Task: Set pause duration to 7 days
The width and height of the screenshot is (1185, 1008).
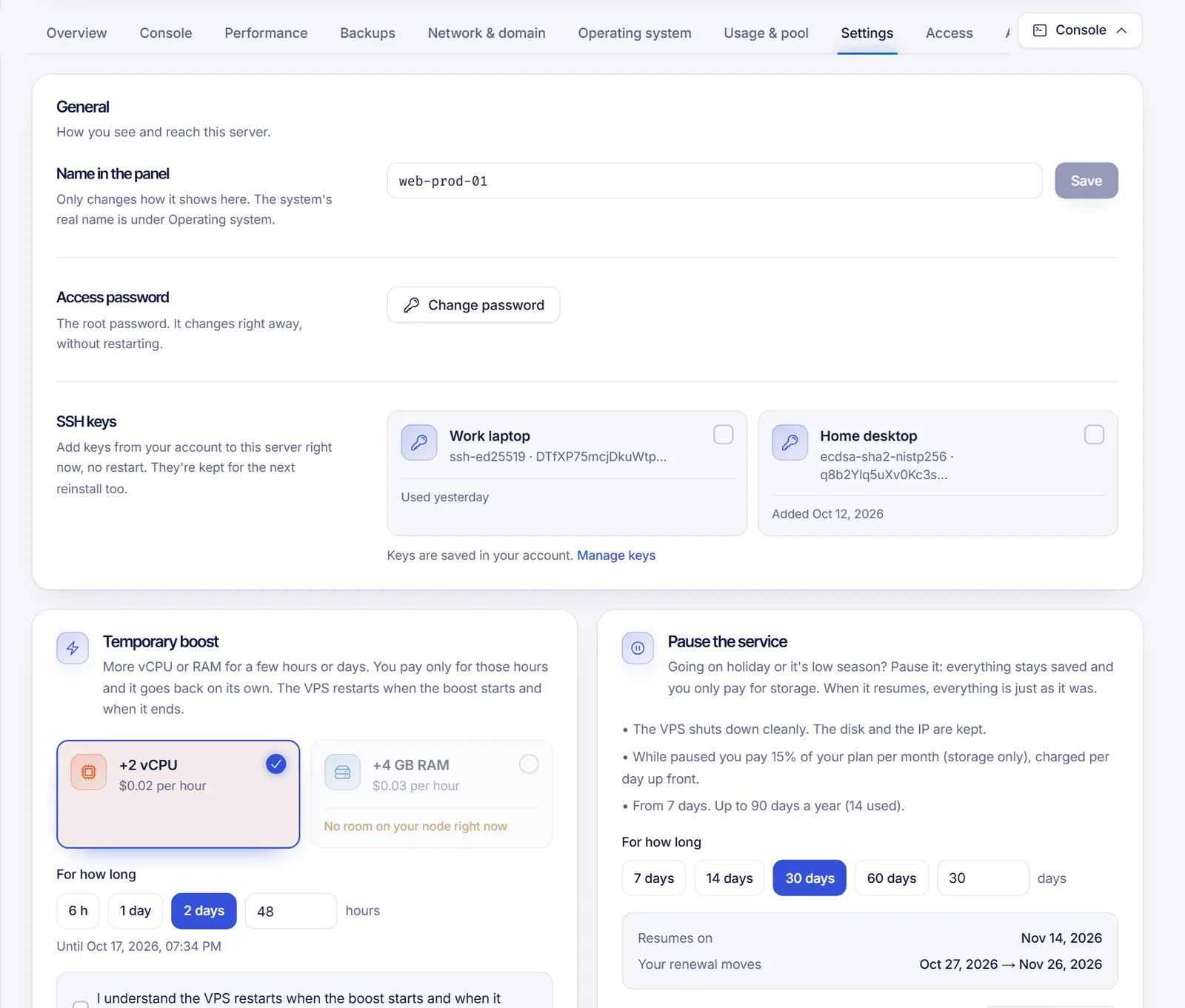Action: click(x=654, y=878)
